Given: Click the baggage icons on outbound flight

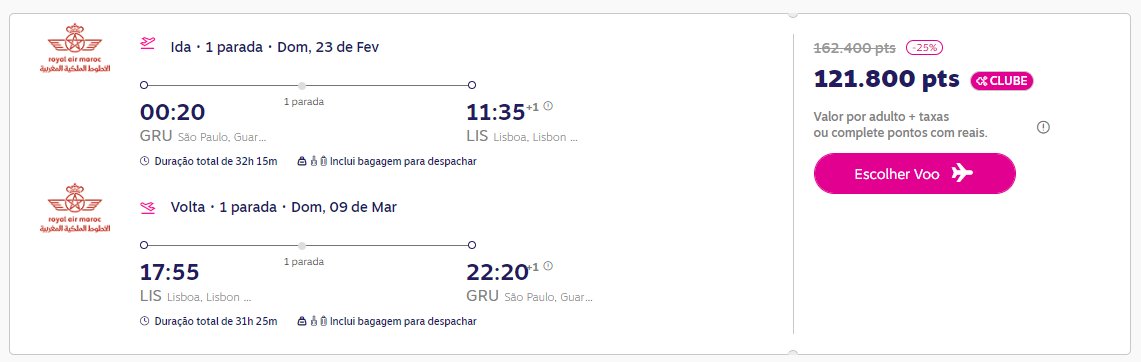Looking at the screenshot, I should [313, 162].
